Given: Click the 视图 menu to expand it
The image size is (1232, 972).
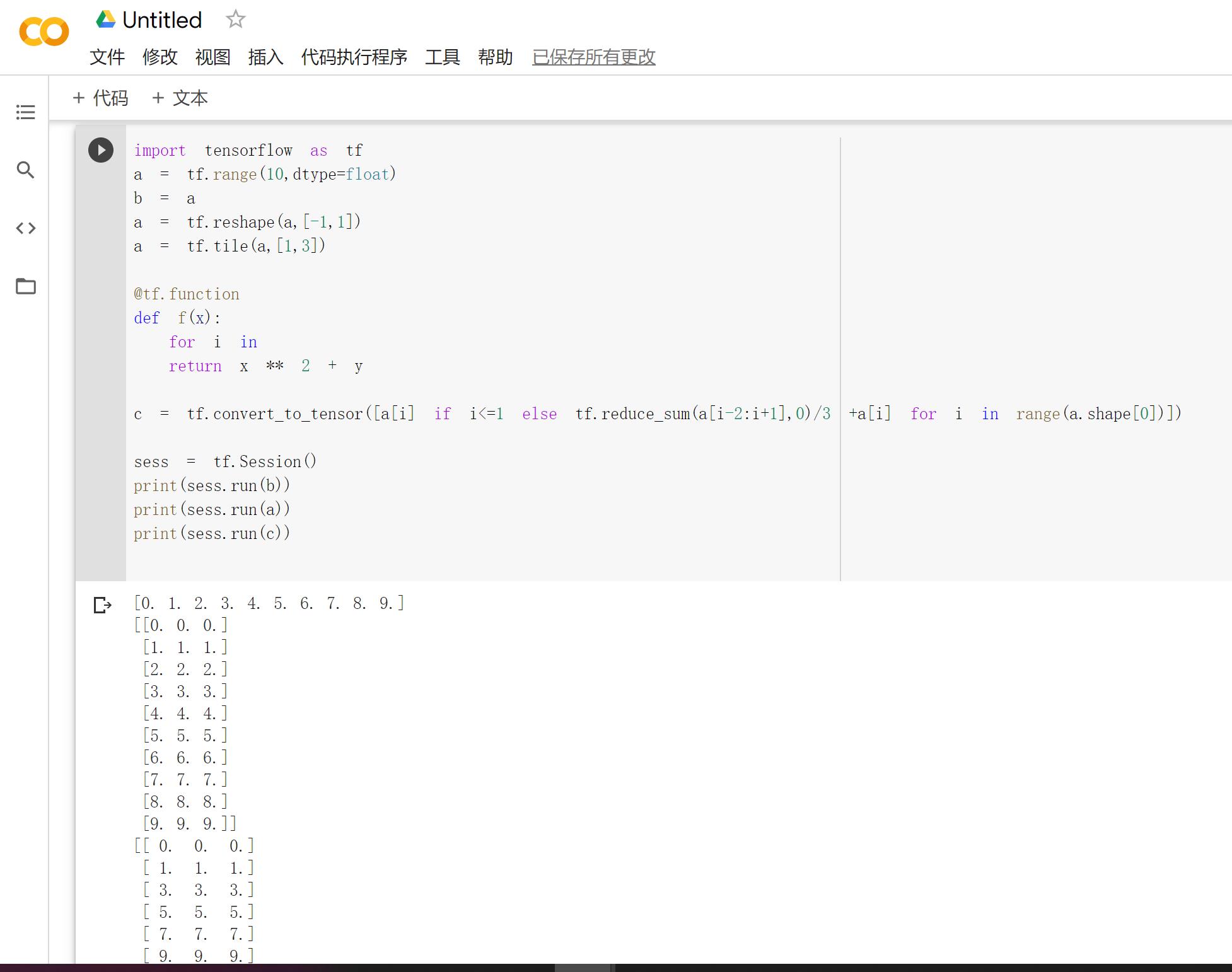Looking at the screenshot, I should coord(214,57).
